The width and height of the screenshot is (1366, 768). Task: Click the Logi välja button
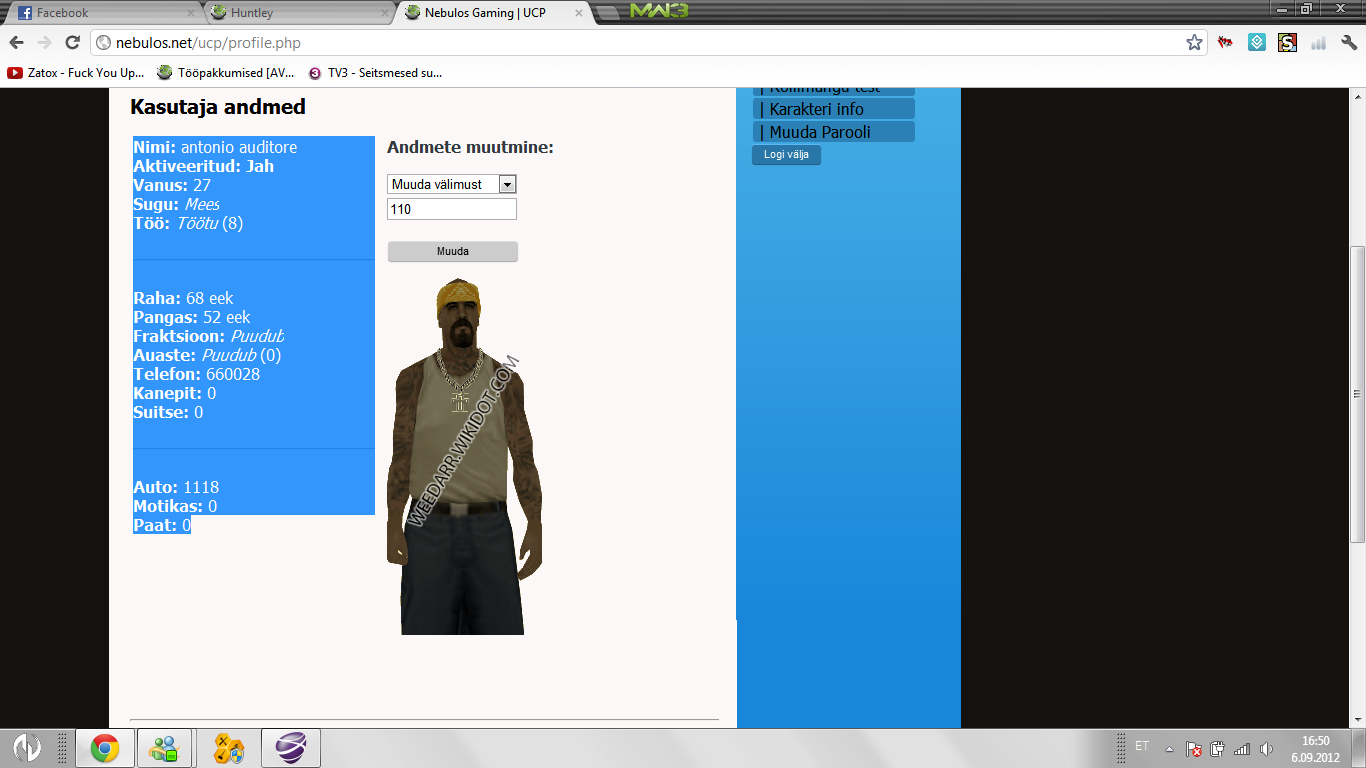[x=786, y=155]
